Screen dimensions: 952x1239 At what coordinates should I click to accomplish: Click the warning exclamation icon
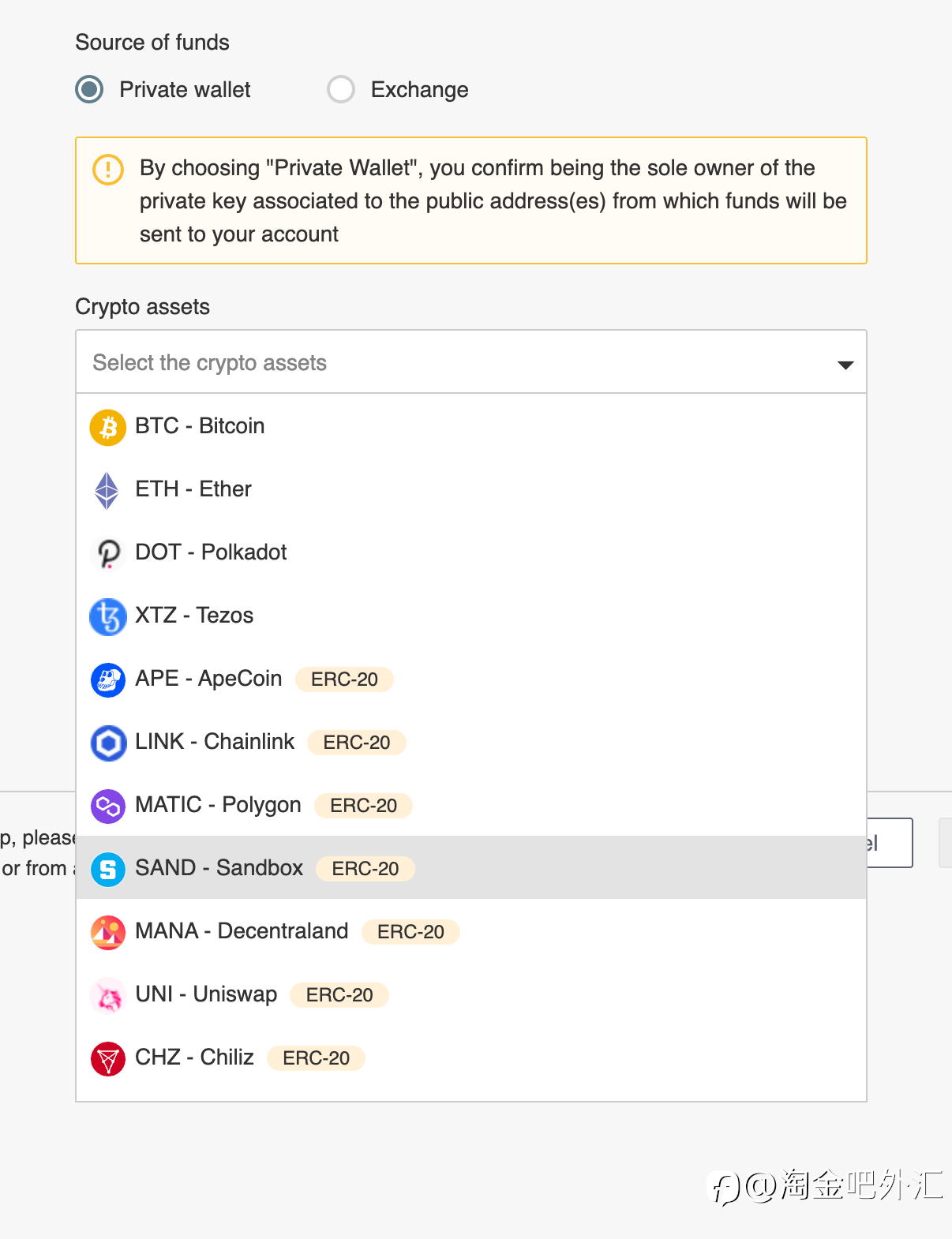pyautogui.click(x=108, y=169)
